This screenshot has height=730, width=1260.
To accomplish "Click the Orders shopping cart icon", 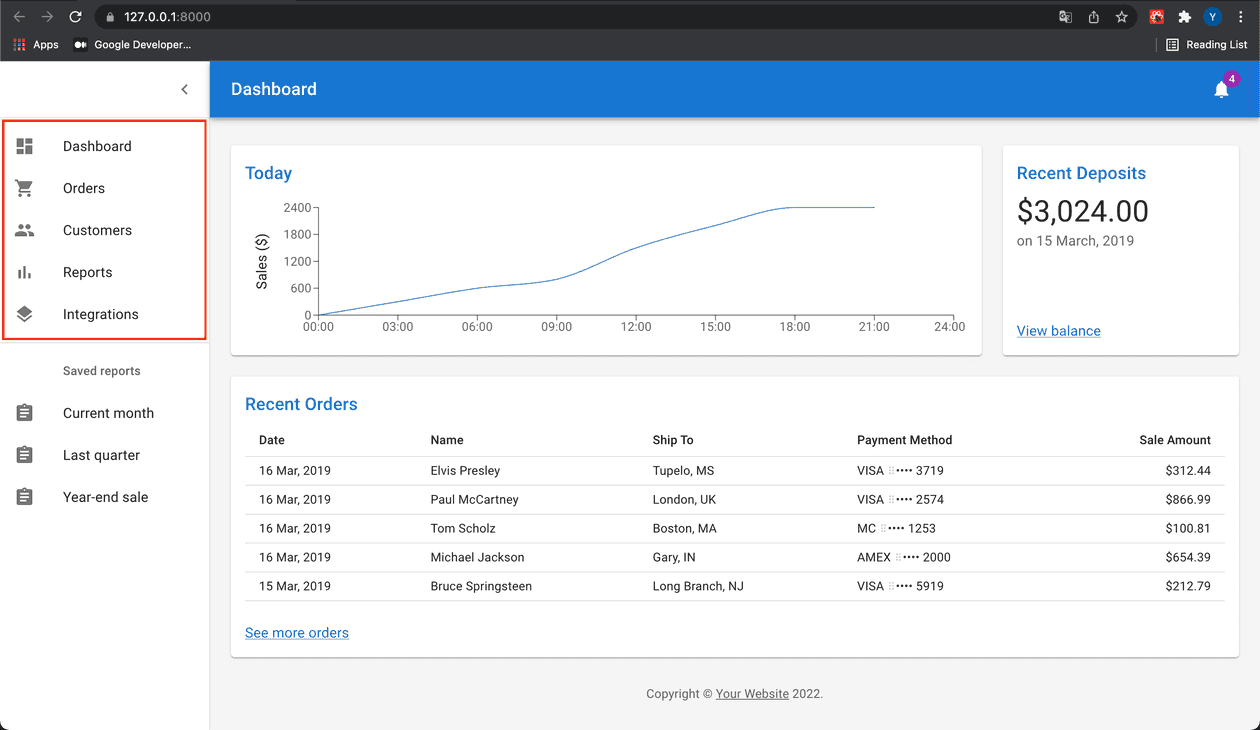I will click(x=24, y=188).
